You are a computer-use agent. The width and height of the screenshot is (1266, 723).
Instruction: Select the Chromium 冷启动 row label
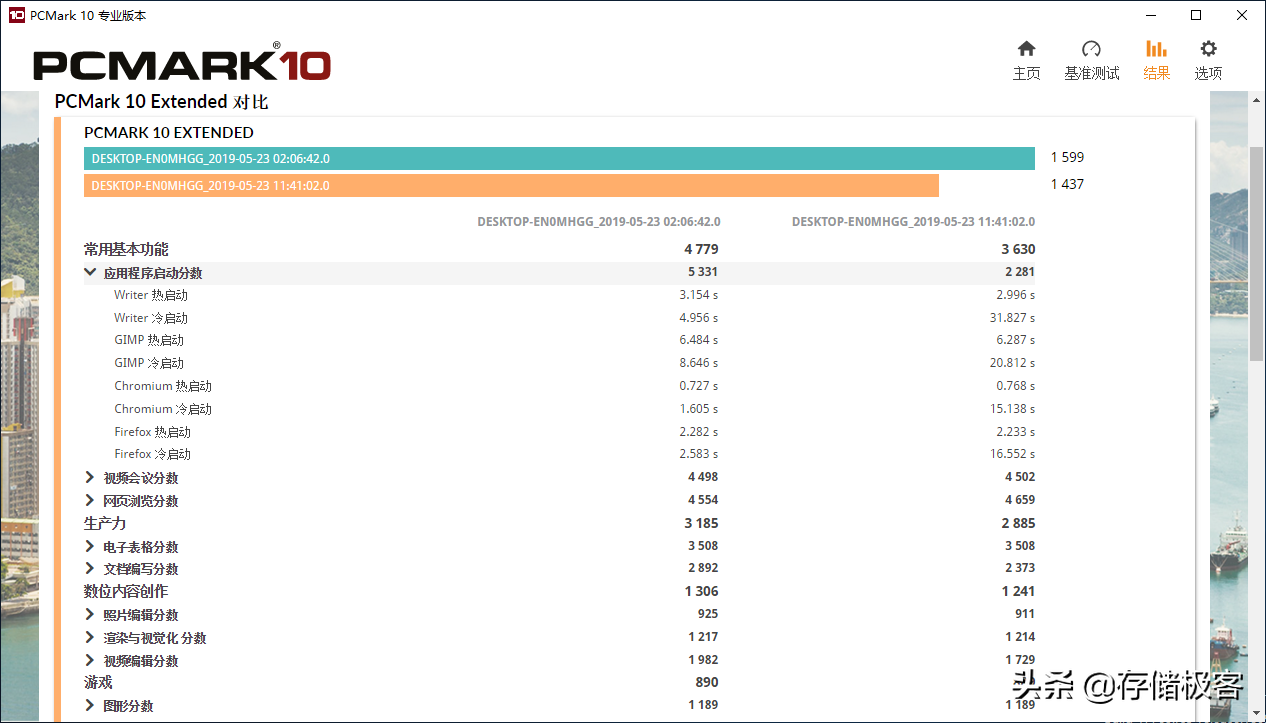click(x=163, y=409)
